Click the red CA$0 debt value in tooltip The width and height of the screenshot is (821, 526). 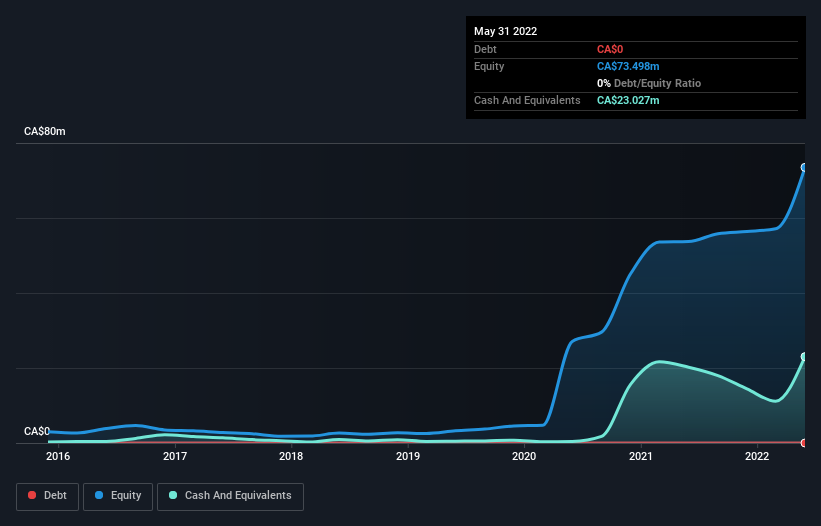pyautogui.click(x=610, y=49)
